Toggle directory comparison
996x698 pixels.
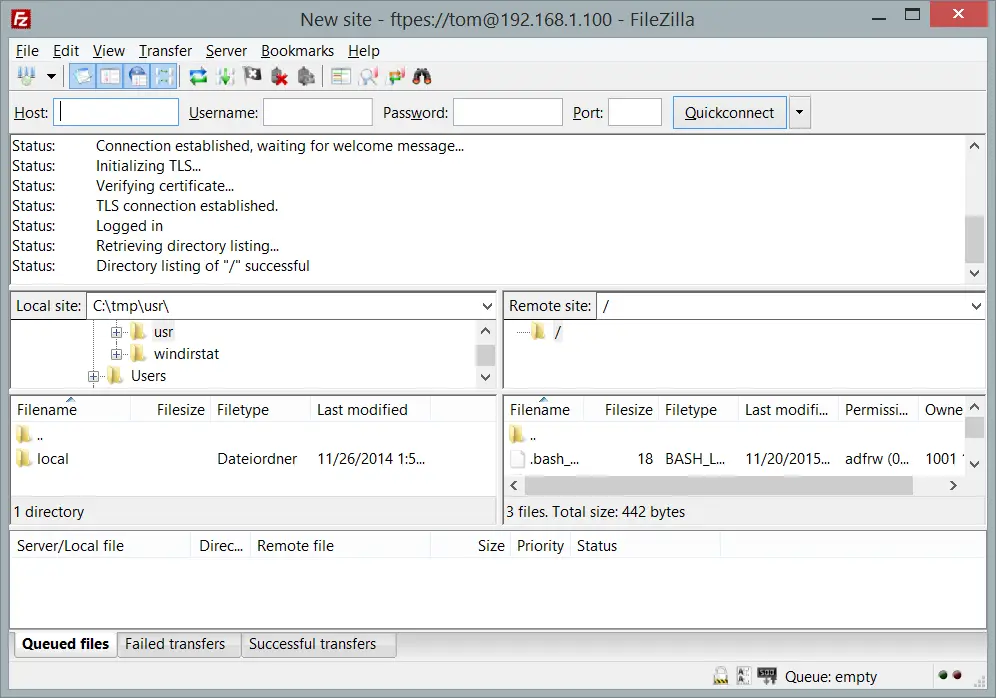click(x=368, y=77)
